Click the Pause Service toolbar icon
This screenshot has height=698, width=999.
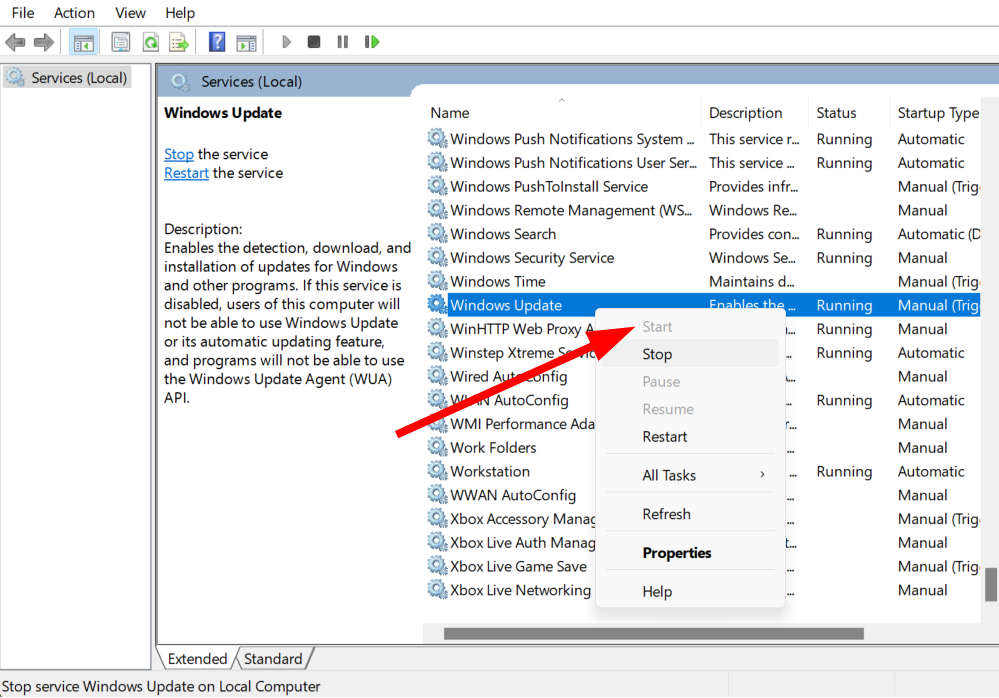pos(342,42)
